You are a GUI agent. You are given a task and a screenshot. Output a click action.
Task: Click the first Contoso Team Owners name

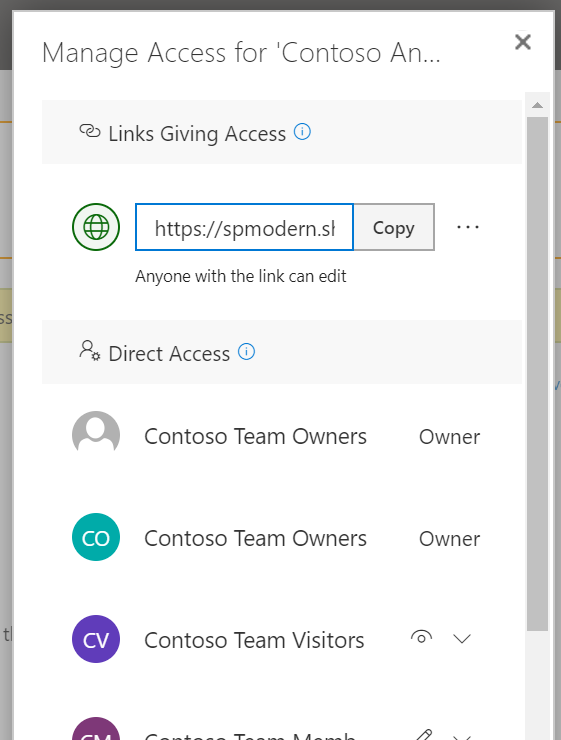pyautogui.click(x=255, y=437)
